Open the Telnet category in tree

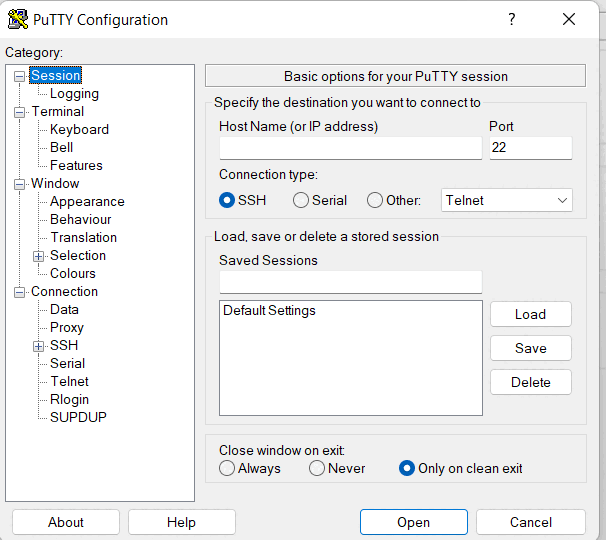(x=70, y=381)
